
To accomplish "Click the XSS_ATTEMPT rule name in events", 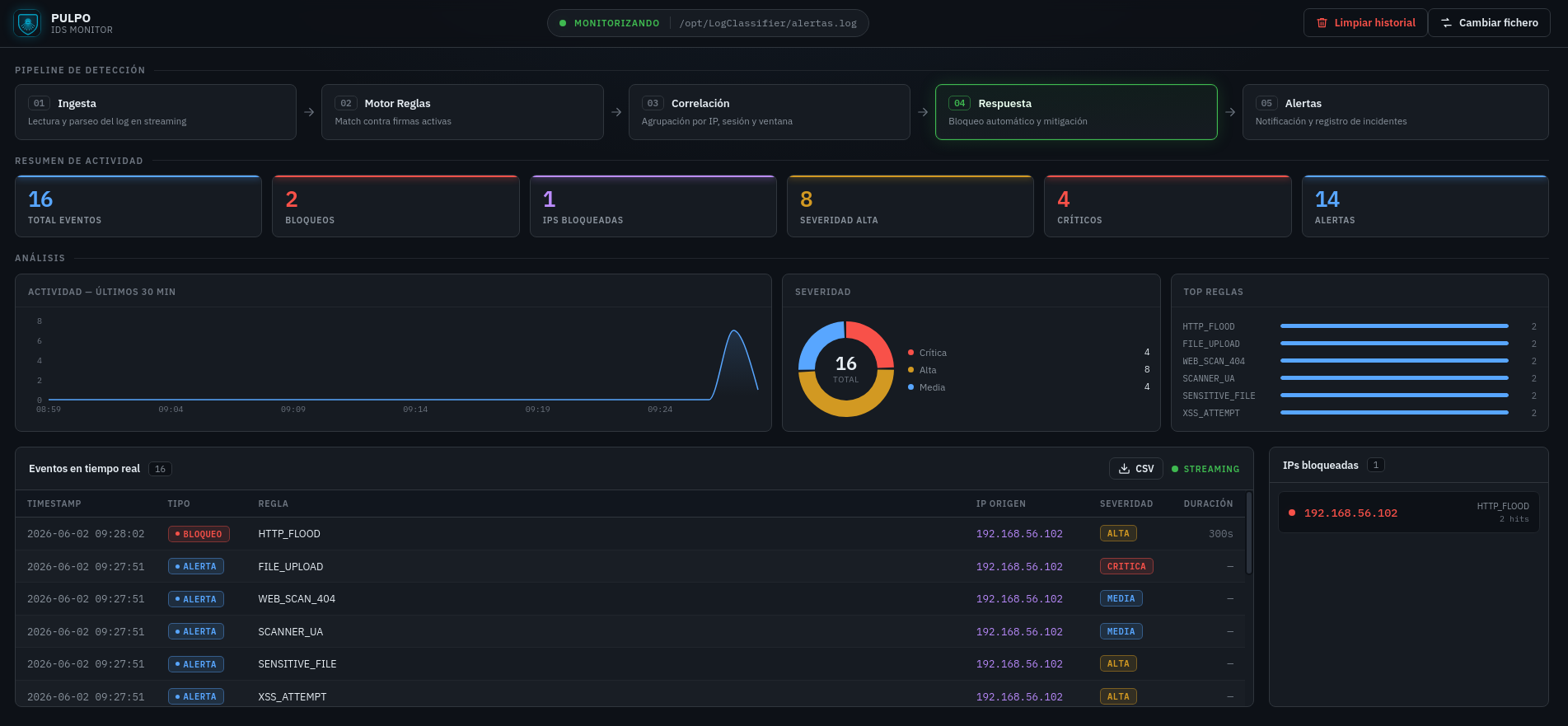I will pyautogui.click(x=293, y=697).
